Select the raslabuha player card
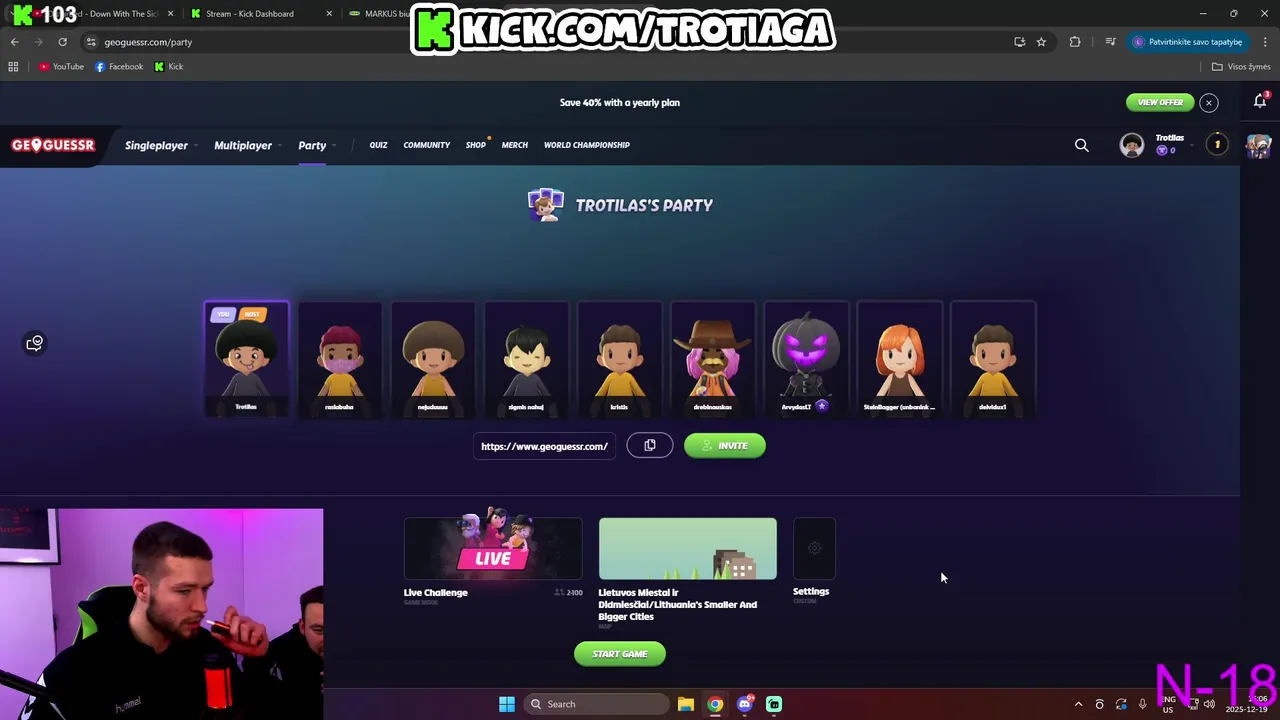Image resolution: width=1280 pixels, height=720 pixels. click(339, 358)
